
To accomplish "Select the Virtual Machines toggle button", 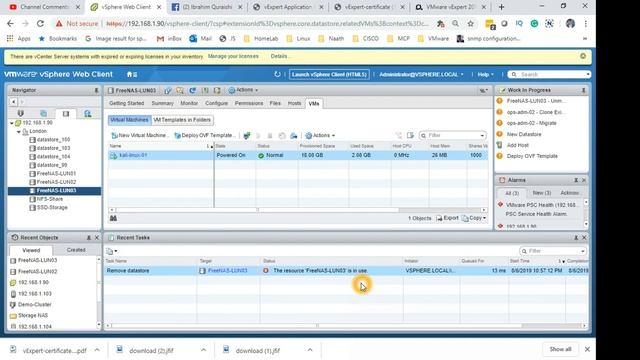I will tap(129, 120).
